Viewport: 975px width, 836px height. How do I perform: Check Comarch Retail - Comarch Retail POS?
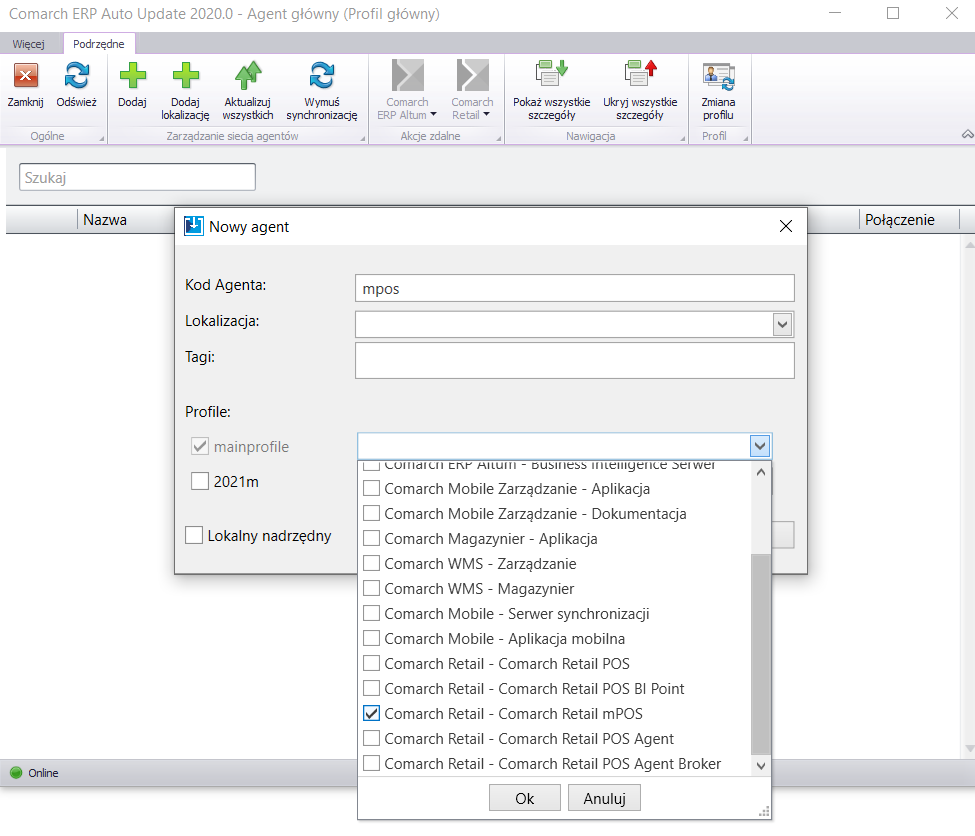371,663
